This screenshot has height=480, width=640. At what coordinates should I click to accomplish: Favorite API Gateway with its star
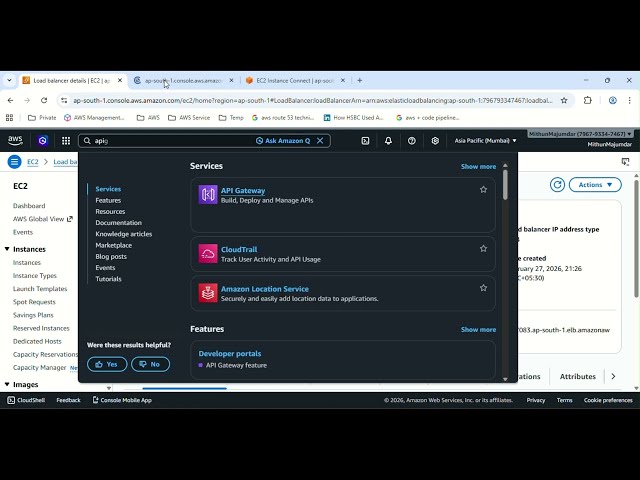(483, 189)
